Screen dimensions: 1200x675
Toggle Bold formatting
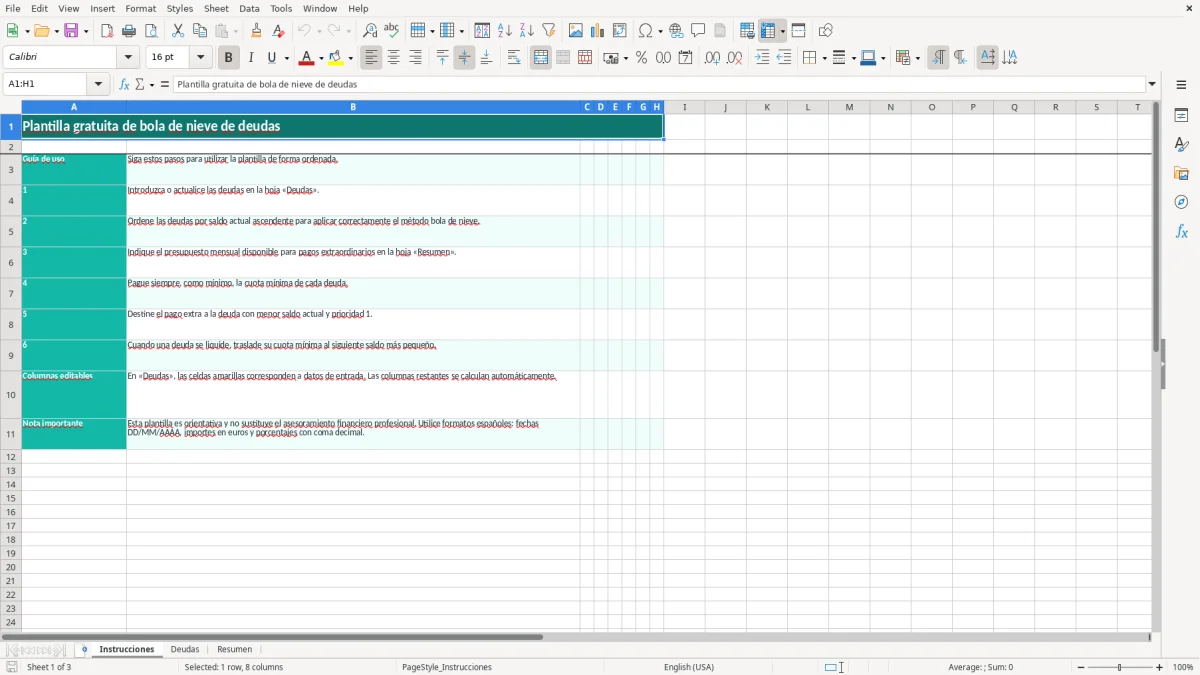(x=229, y=58)
